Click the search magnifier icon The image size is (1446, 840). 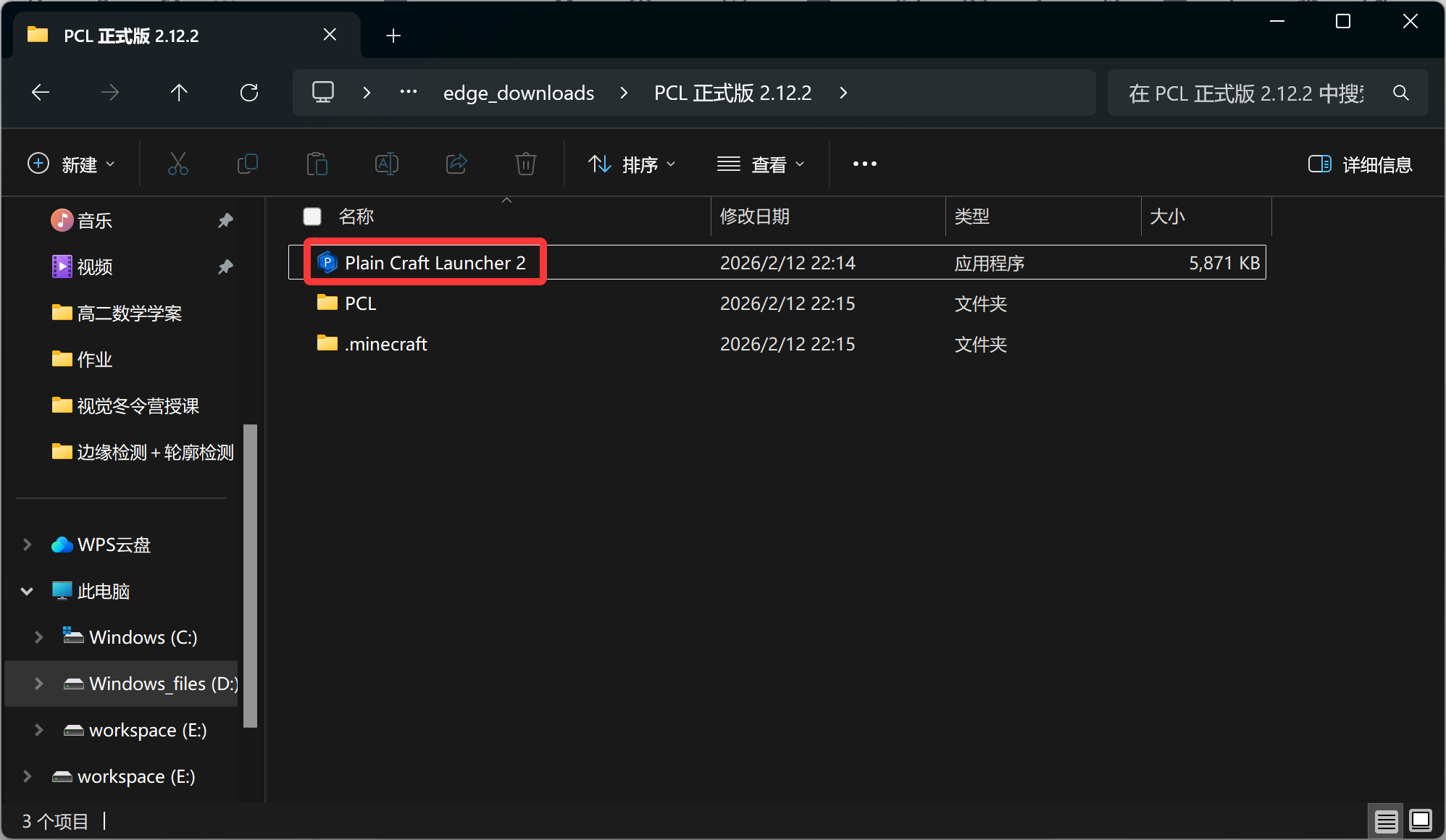pyautogui.click(x=1400, y=93)
